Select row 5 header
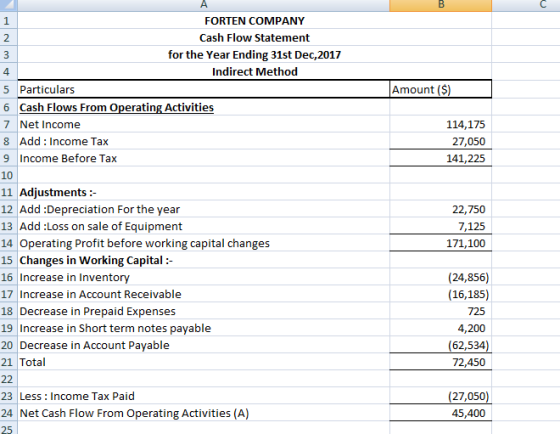The image size is (560, 434). tap(9, 89)
